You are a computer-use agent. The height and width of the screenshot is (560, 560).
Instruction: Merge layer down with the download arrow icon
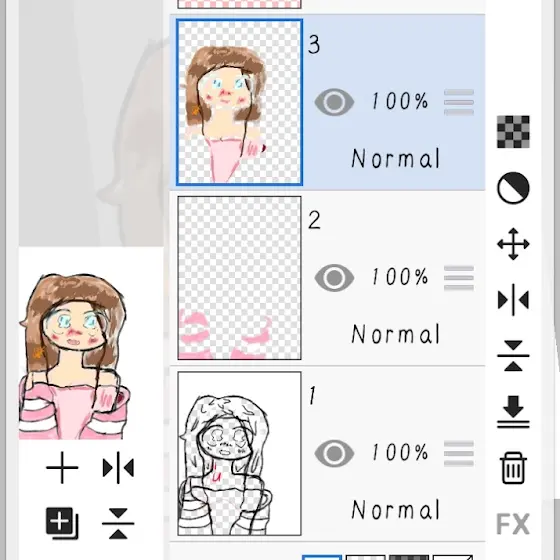513,412
